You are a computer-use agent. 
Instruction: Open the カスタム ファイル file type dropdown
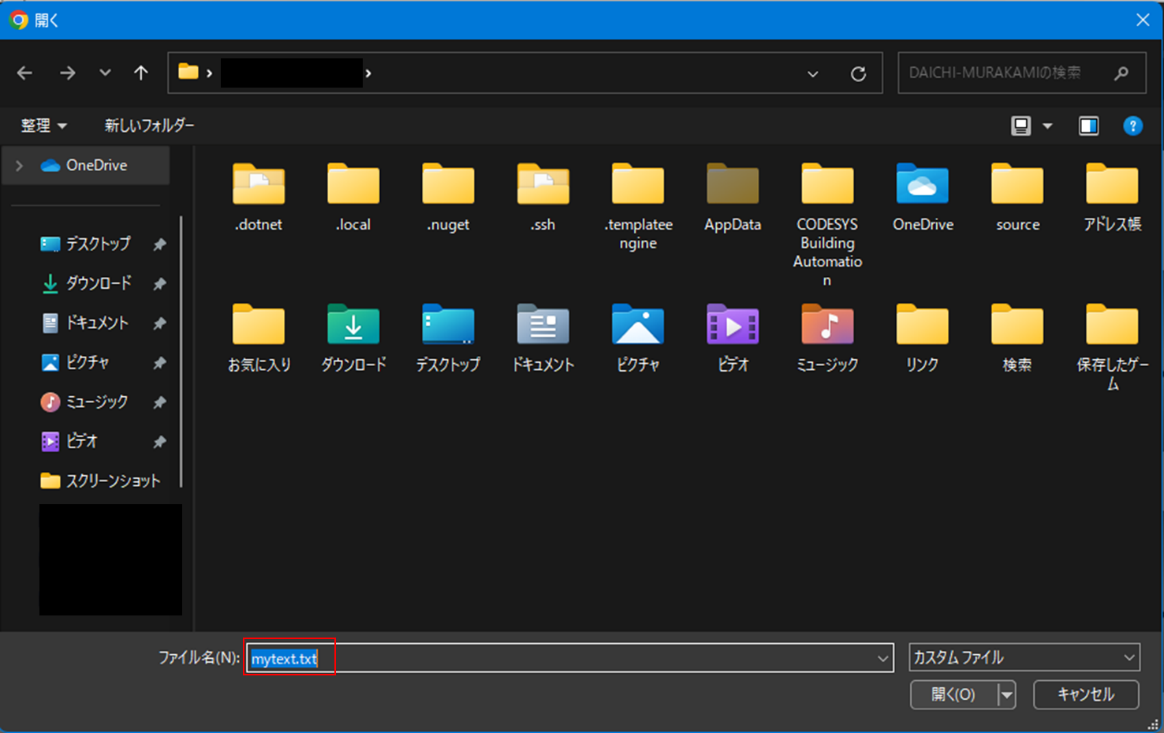coord(1024,657)
